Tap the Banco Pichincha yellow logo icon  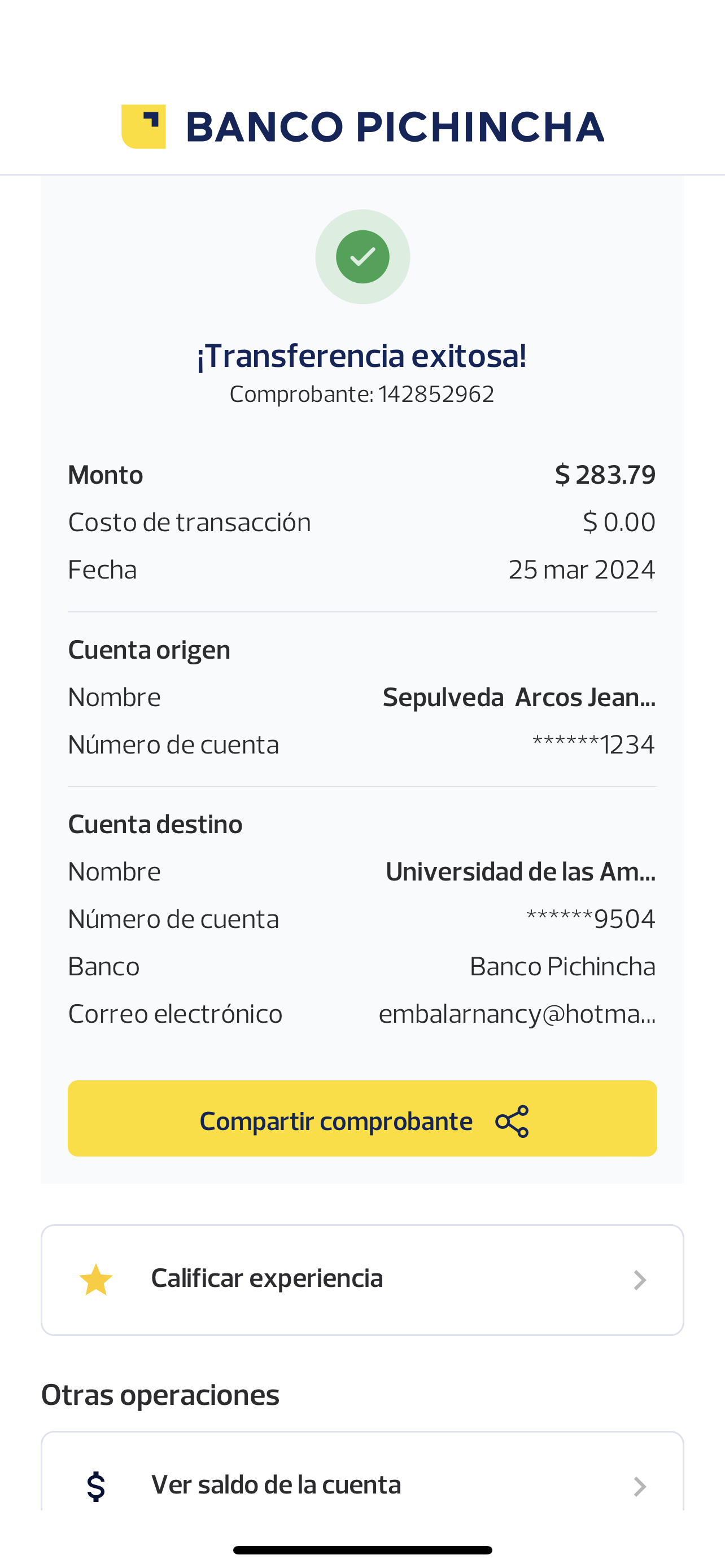click(x=143, y=126)
